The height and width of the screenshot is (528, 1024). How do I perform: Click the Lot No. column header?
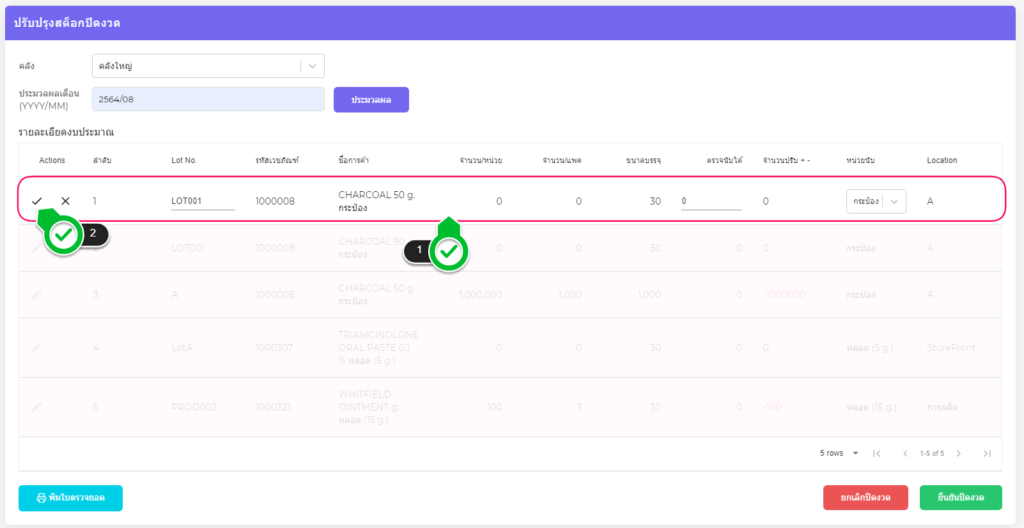[x=184, y=160]
